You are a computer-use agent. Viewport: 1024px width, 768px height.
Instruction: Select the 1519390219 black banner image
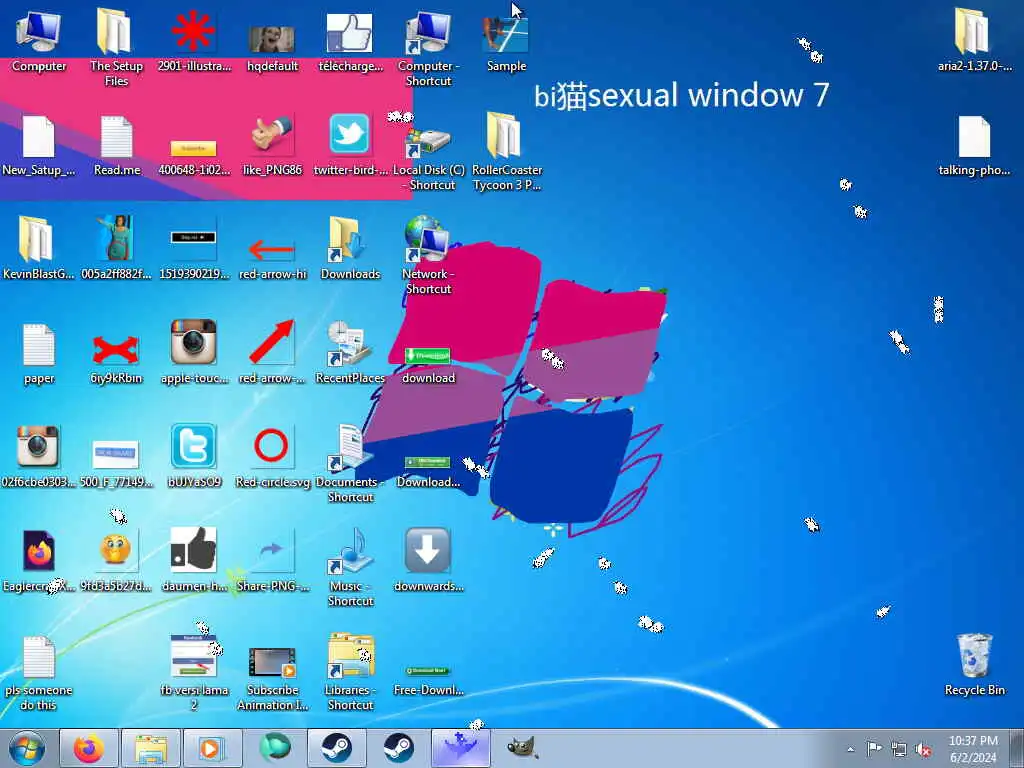point(194,255)
